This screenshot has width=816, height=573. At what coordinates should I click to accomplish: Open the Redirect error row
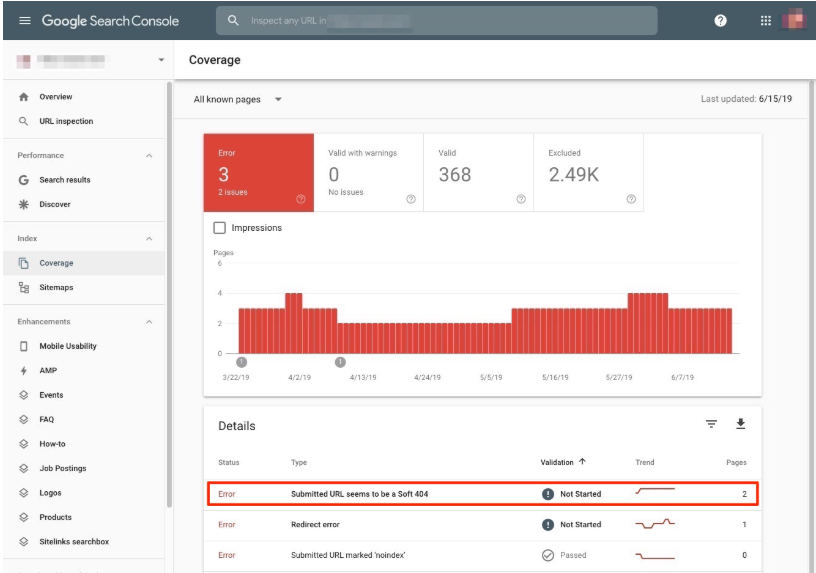click(482, 525)
